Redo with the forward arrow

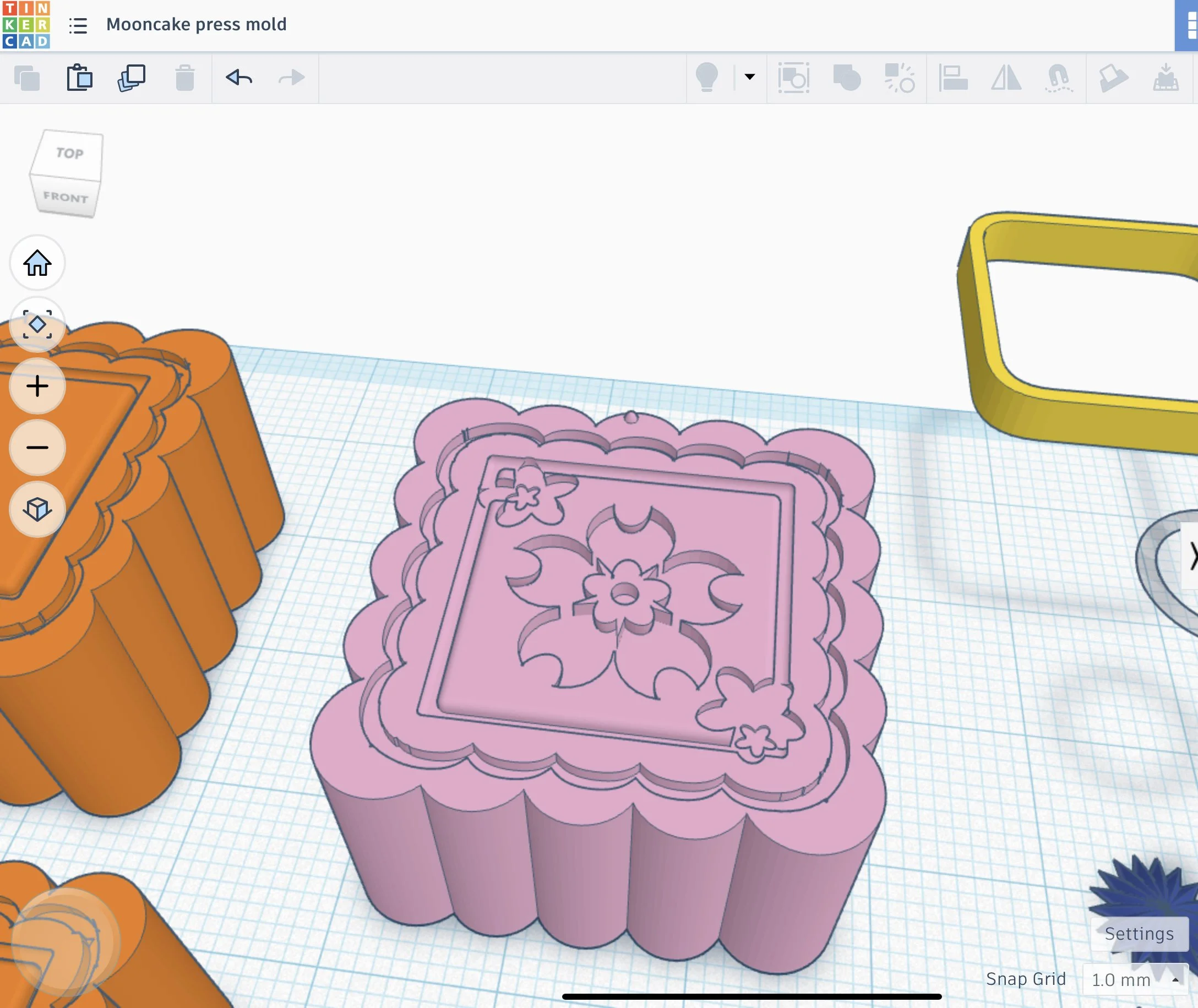coord(291,77)
